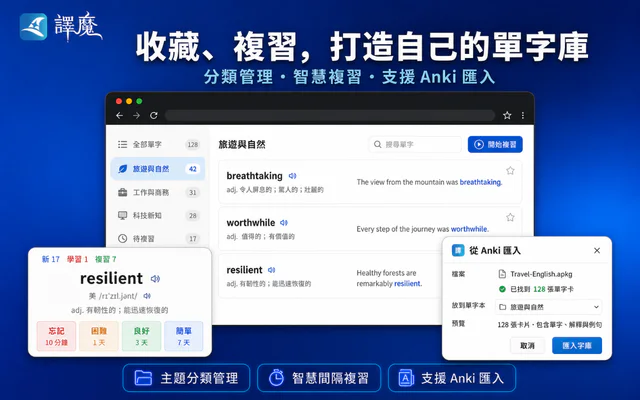Click the 新 17 counter on flashcard
The height and width of the screenshot is (400, 640).
coord(51,259)
